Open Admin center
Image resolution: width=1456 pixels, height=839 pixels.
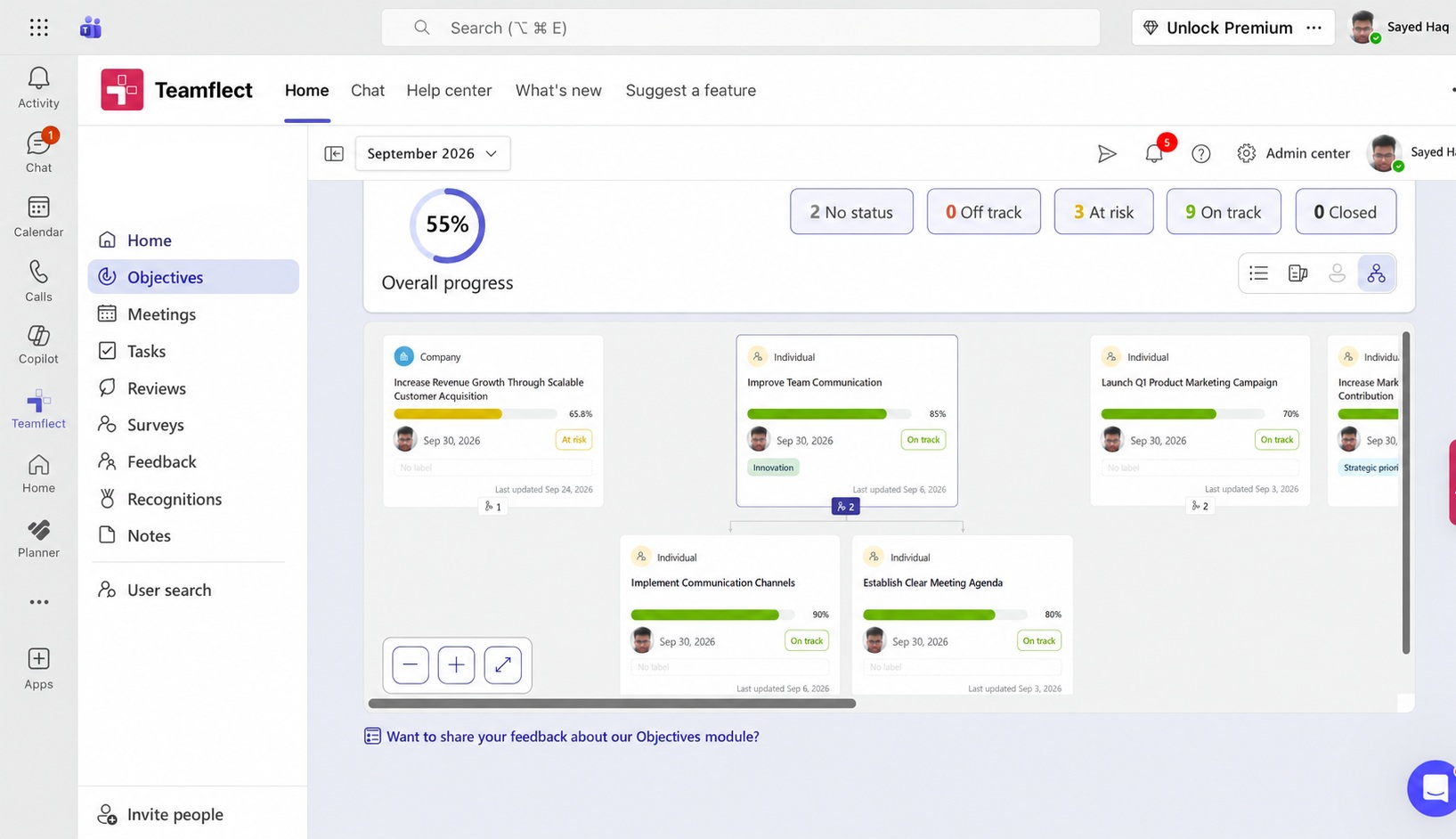pyautogui.click(x=1294, y=153)
